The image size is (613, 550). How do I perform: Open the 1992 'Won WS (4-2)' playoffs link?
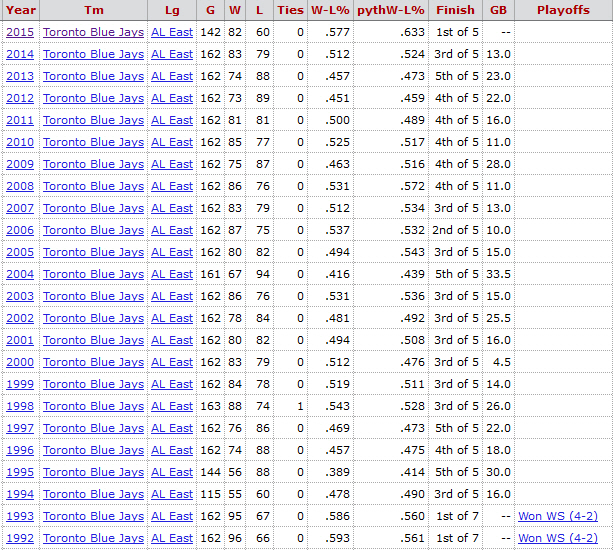click(556, 538)
